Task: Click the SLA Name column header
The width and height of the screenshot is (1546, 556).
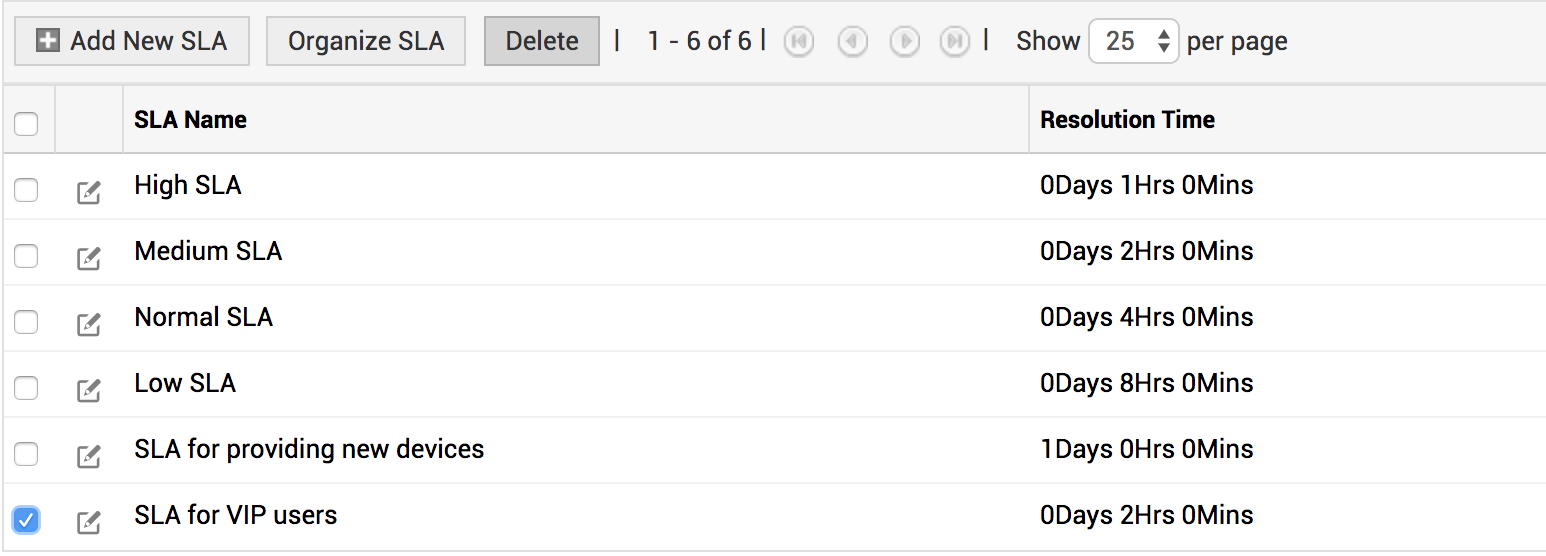Action: (x=191, y=120)
